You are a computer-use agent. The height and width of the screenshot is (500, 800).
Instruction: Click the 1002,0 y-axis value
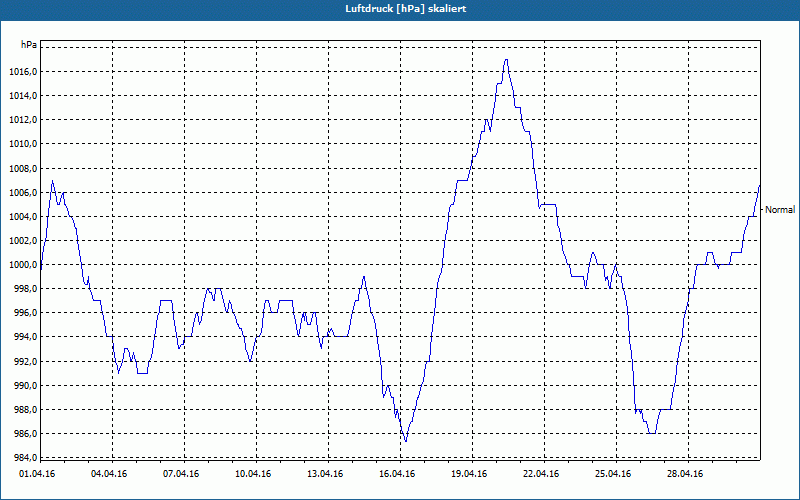(x=23, y=240)
